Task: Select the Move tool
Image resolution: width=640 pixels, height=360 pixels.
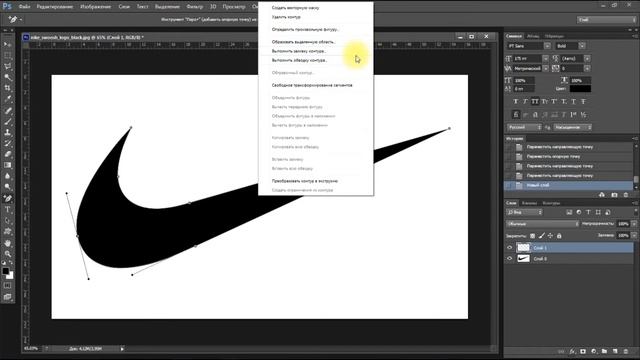Action: point(8,44)
